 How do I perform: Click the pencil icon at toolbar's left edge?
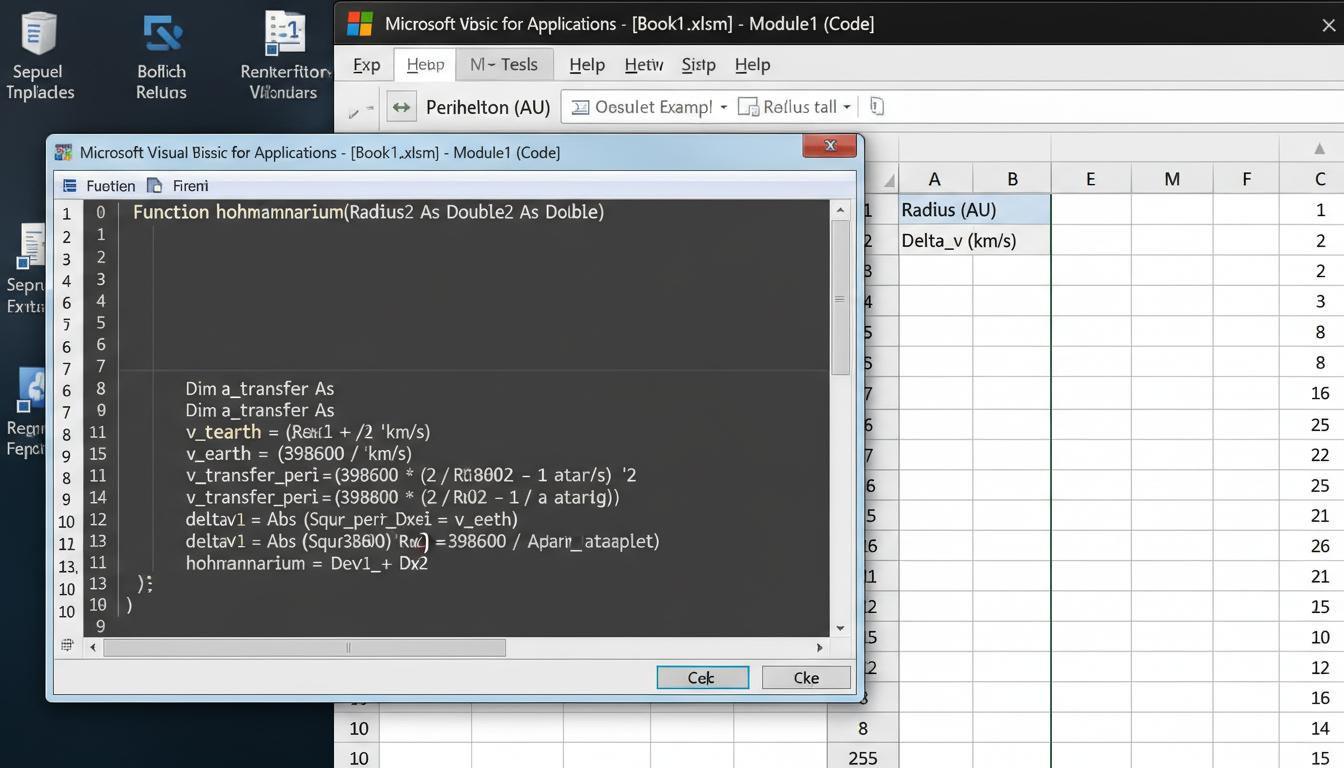coord(355,112)
